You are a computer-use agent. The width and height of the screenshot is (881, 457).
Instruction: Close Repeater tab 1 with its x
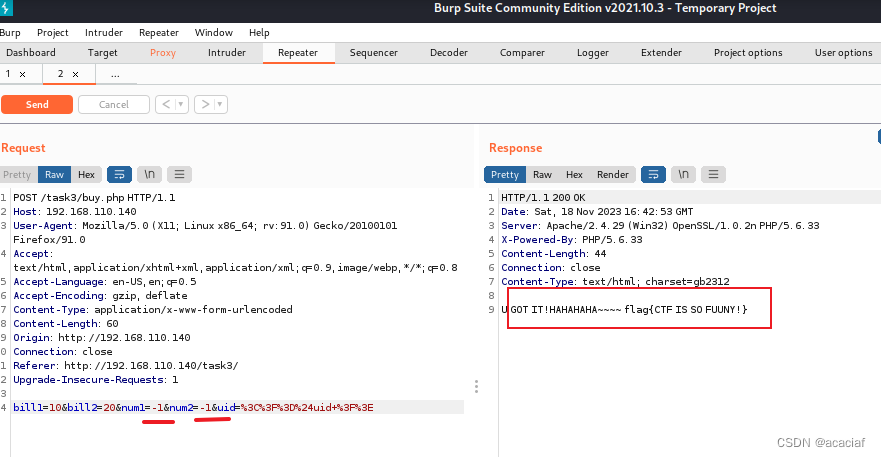22,74
